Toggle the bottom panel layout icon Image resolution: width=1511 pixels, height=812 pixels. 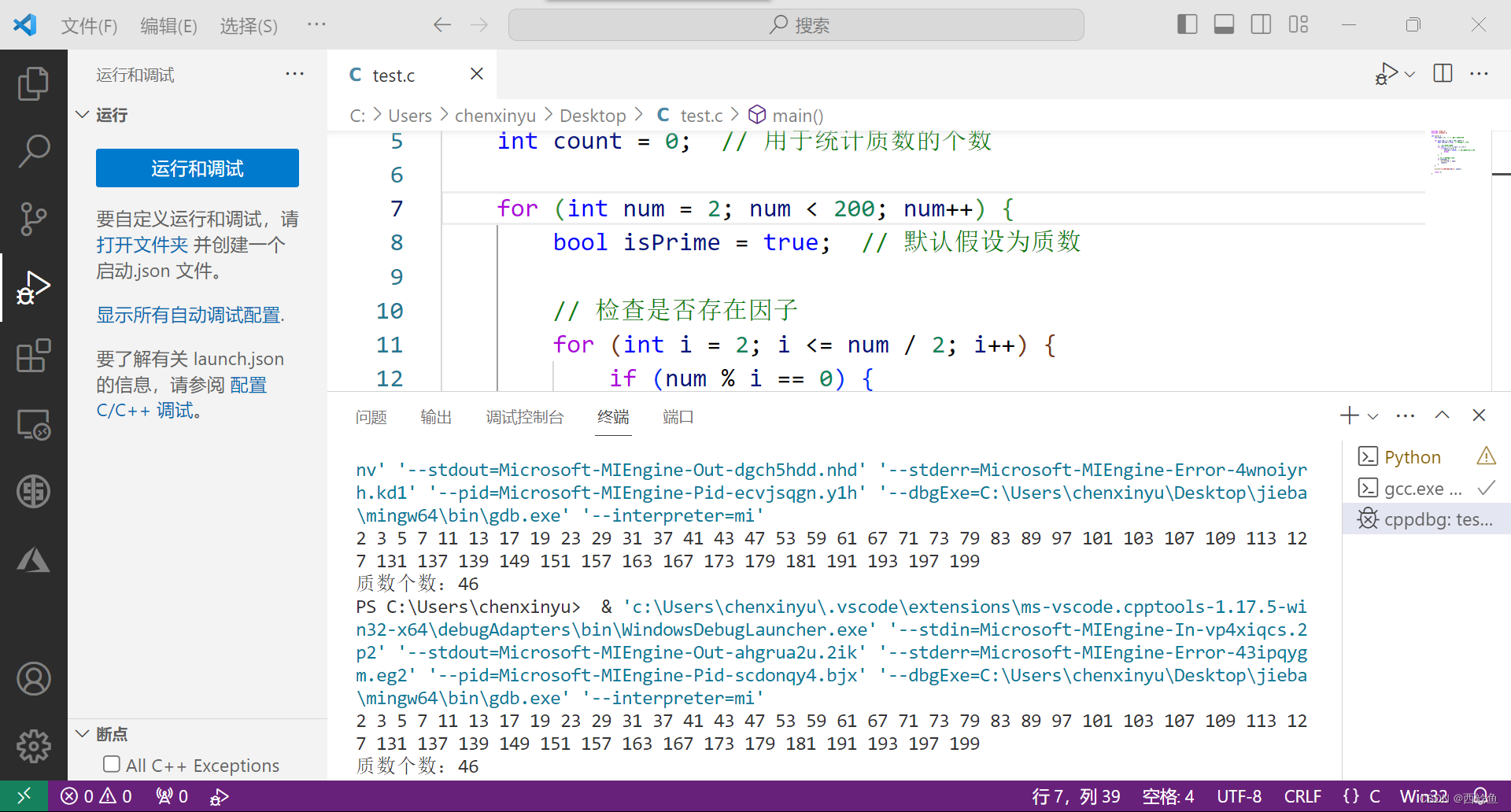pyautogui.click(x=1224, y=25)
